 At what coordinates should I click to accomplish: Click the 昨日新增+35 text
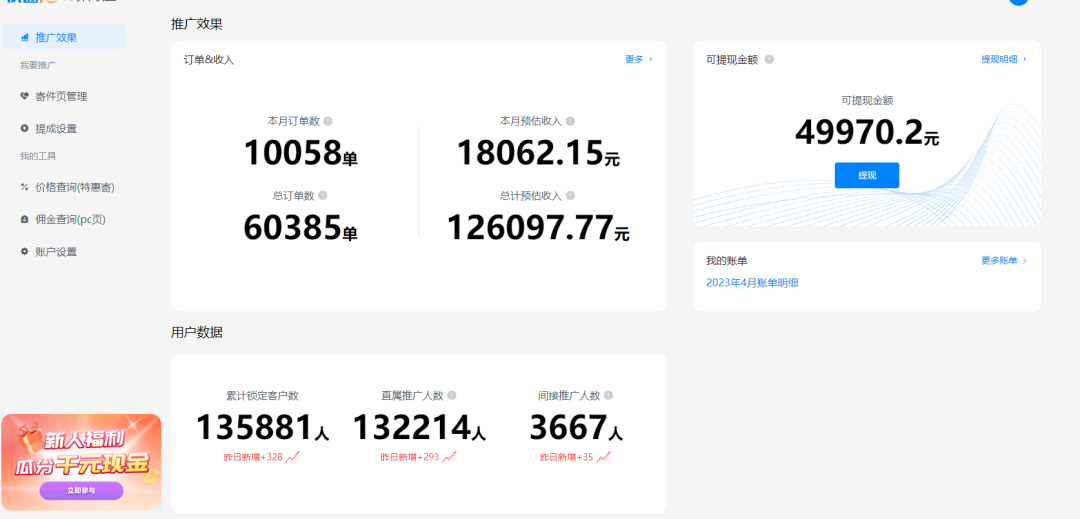click(566, 457)
